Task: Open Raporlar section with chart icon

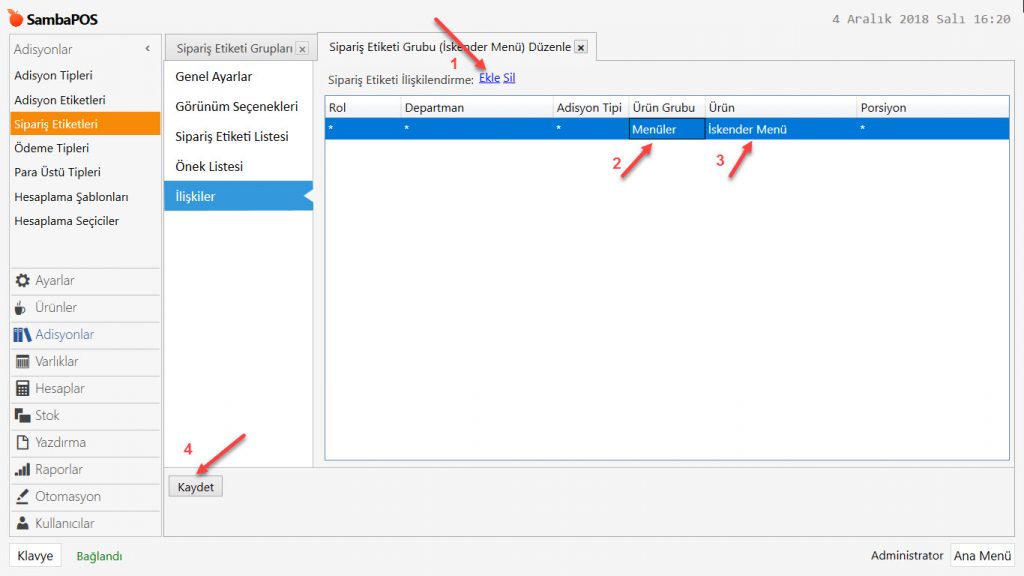Action: [23, 470]
